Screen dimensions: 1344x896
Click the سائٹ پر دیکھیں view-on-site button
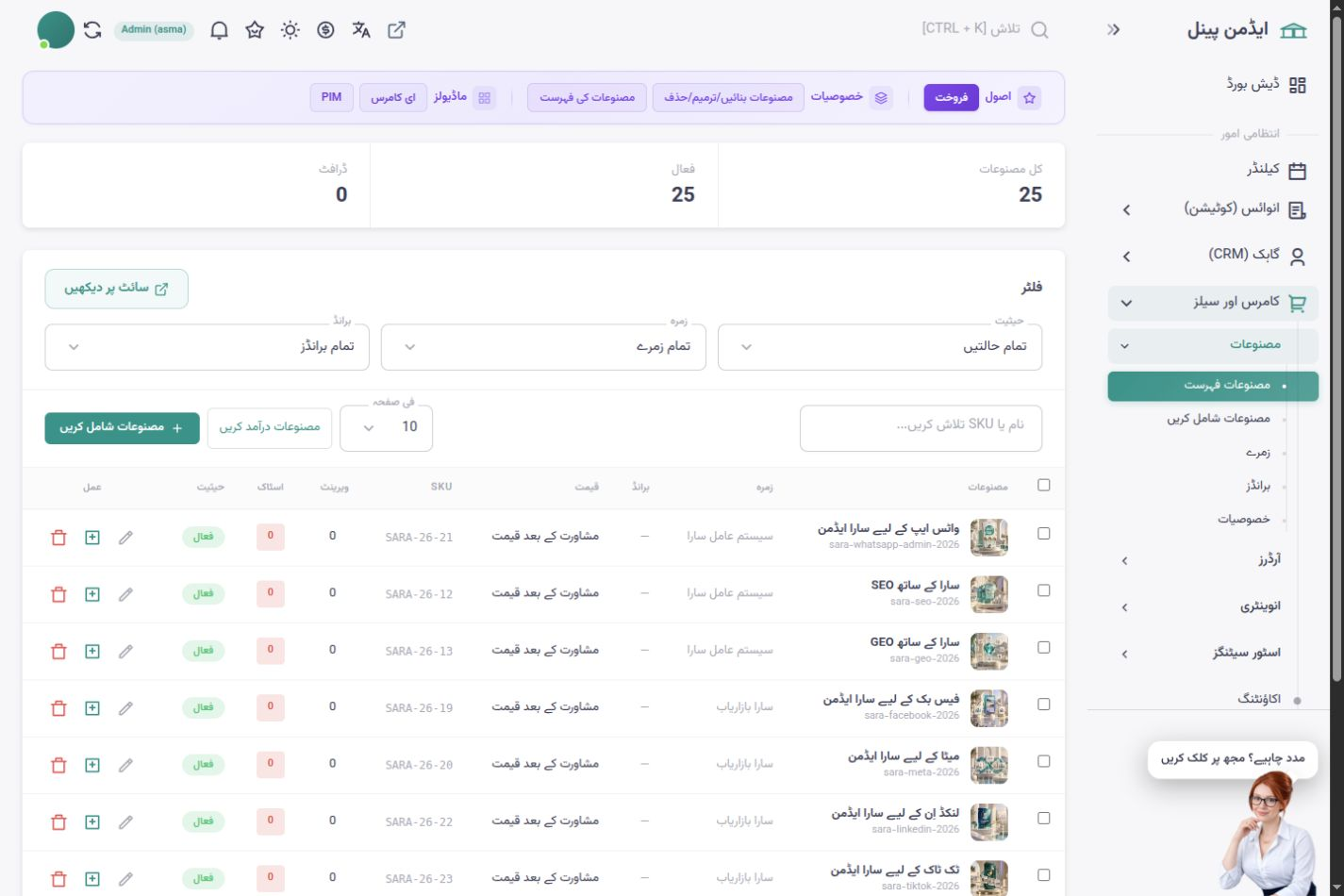(x=117, y=289)
